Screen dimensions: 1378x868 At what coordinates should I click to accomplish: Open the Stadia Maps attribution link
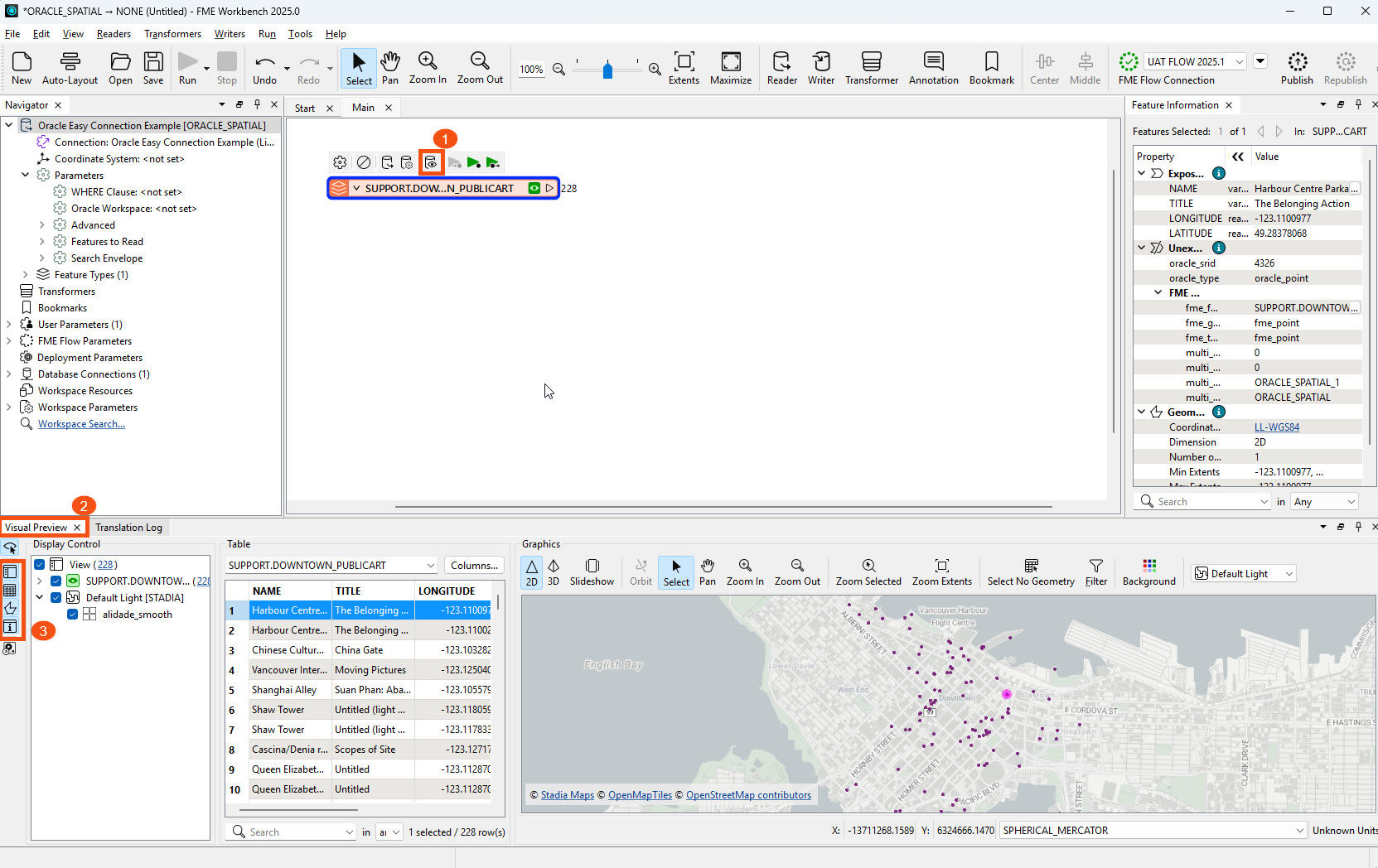[x=567, y=794]
